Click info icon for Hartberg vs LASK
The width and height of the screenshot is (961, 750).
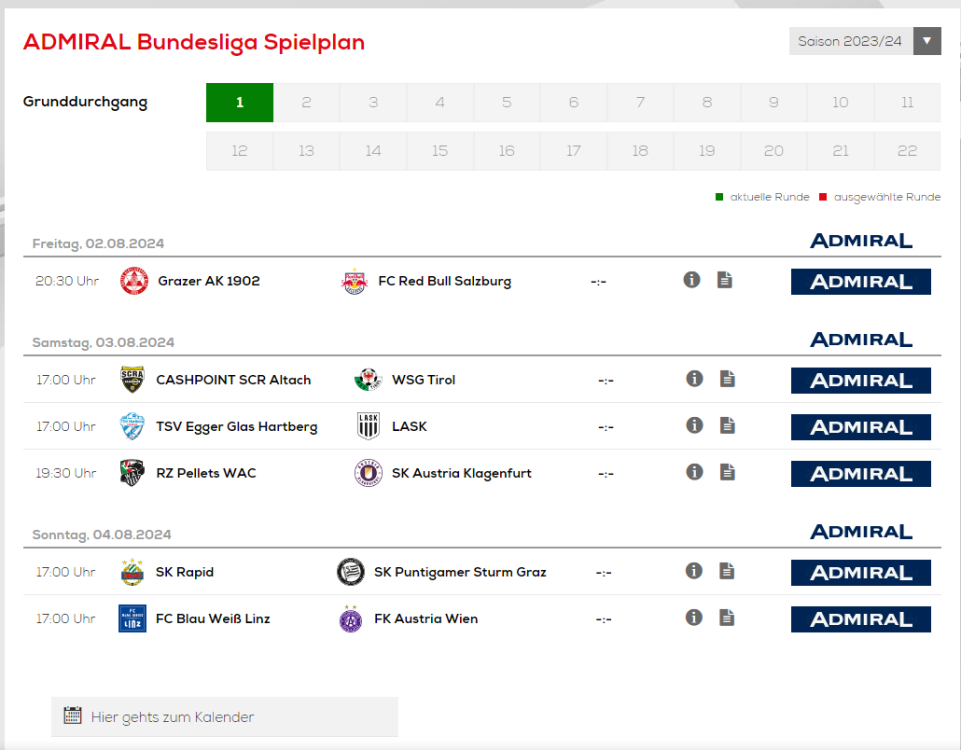(x=694, y=425)
